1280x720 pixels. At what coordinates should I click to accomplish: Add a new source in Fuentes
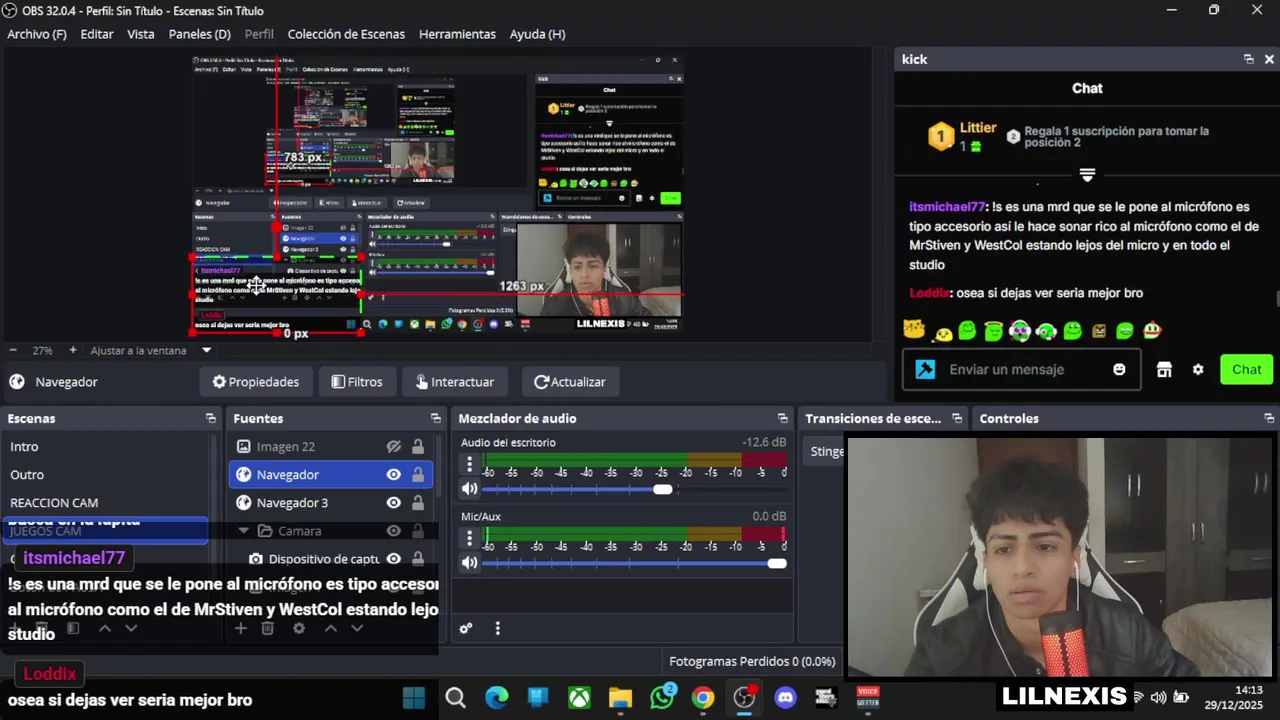point(240,628)
